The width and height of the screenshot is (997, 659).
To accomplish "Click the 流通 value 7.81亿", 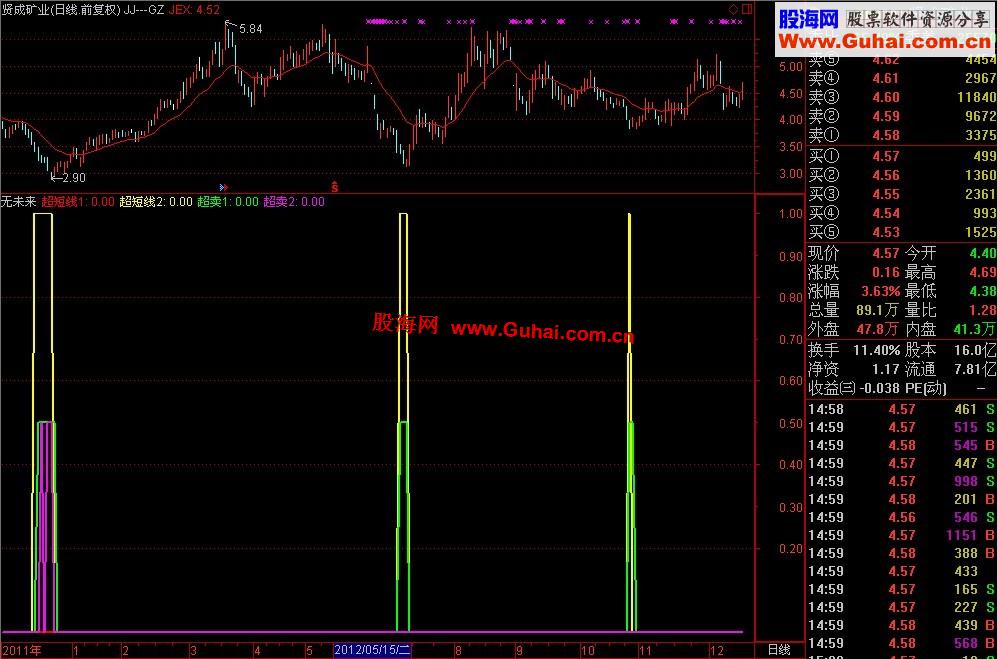I will 973,369.
